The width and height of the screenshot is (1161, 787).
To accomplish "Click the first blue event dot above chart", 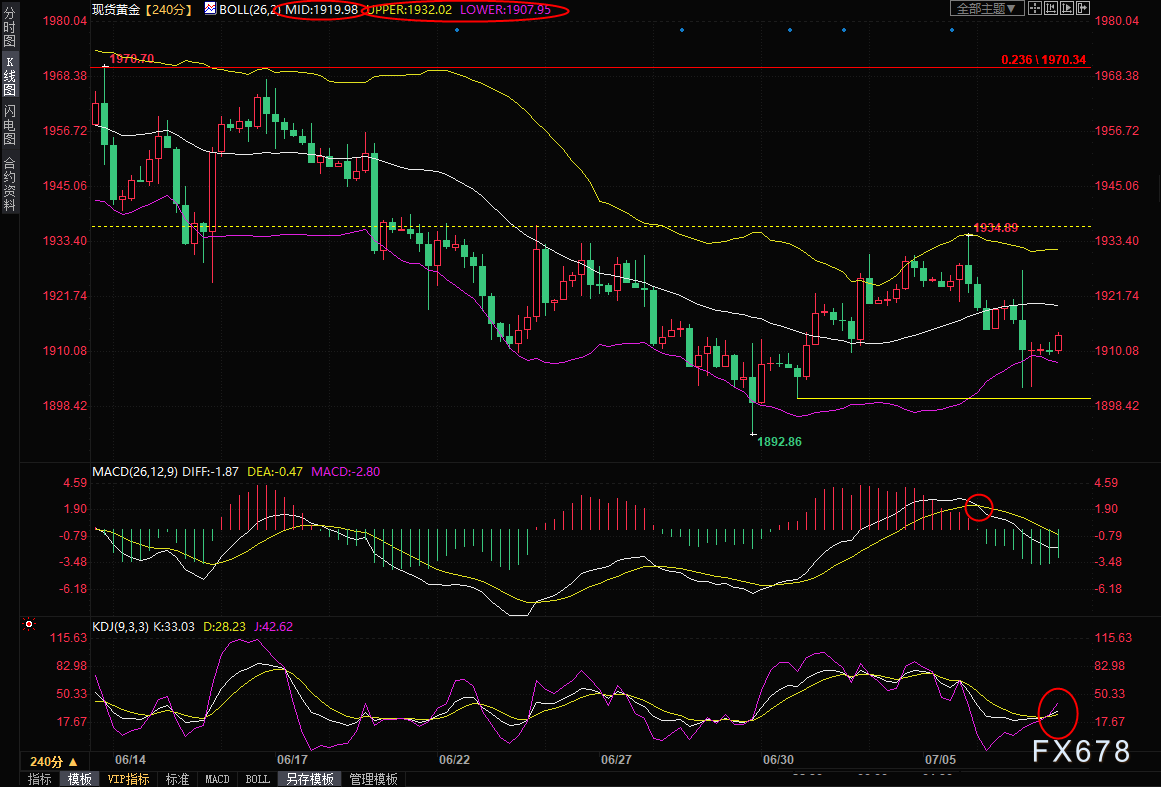I will pyautogui.click(x=457, y=30).
